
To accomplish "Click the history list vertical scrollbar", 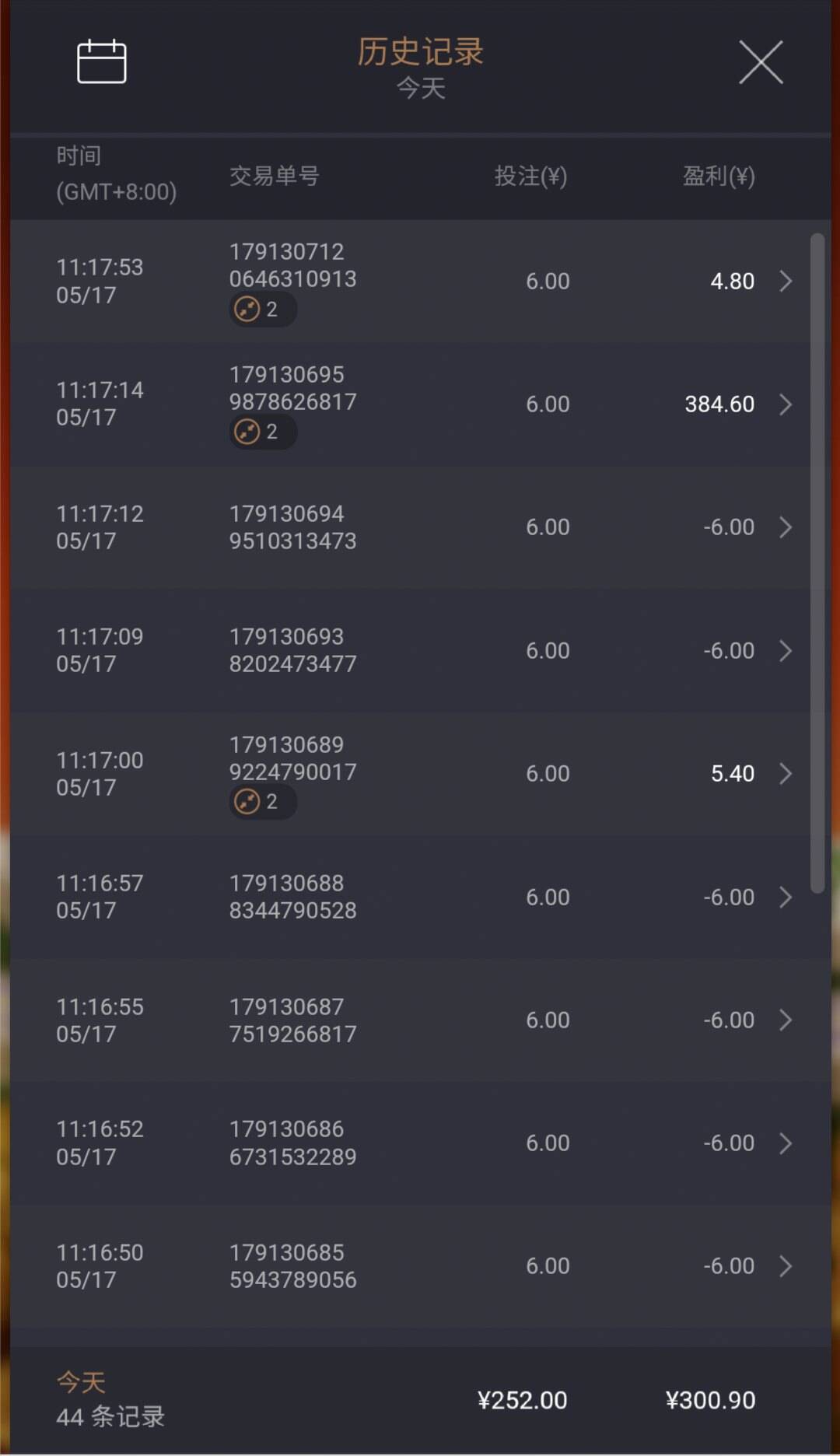I will (x=817, y=564).
